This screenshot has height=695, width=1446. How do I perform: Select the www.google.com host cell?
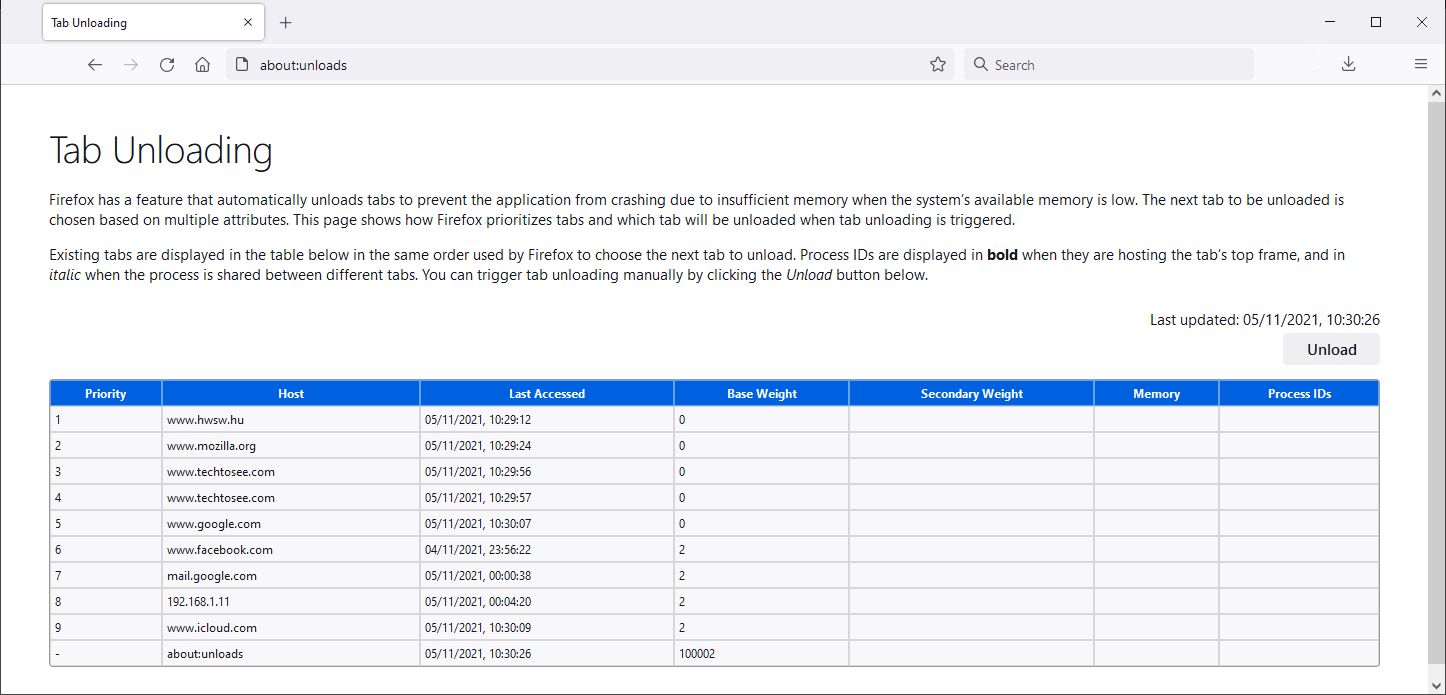291,524
